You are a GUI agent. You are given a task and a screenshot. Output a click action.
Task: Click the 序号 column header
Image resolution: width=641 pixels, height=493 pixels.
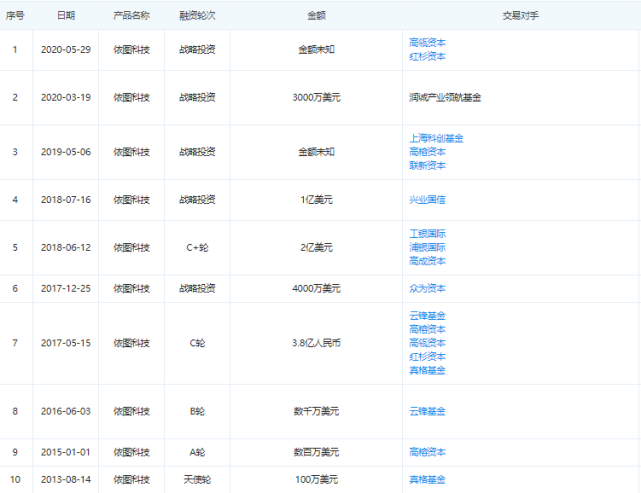15,16
